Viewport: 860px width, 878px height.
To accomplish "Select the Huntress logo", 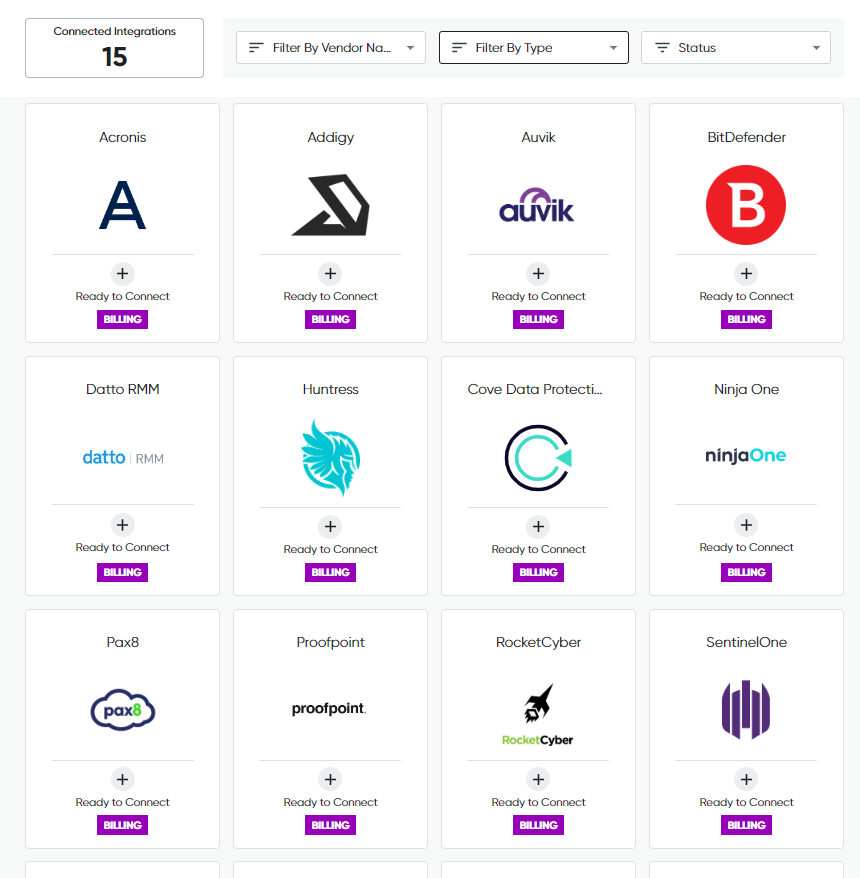I will coord(330,457).
